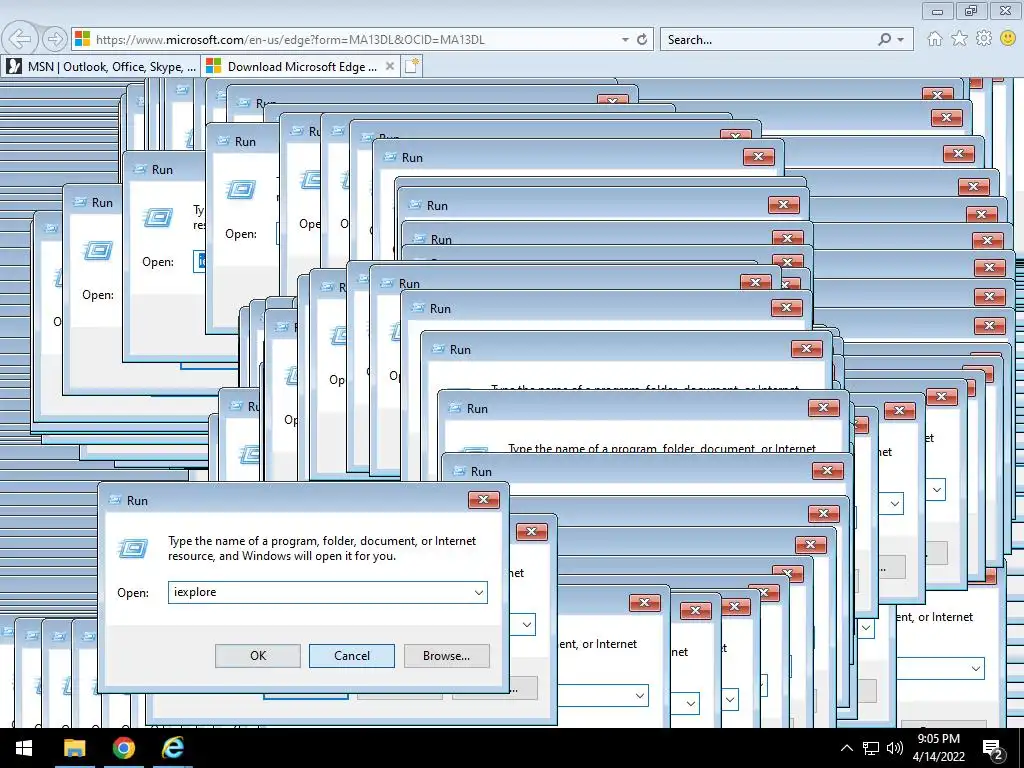Click the large Run program icon beside the description text
The width and height of the screenshot is (1024, 768).
[x=133, y=548]
